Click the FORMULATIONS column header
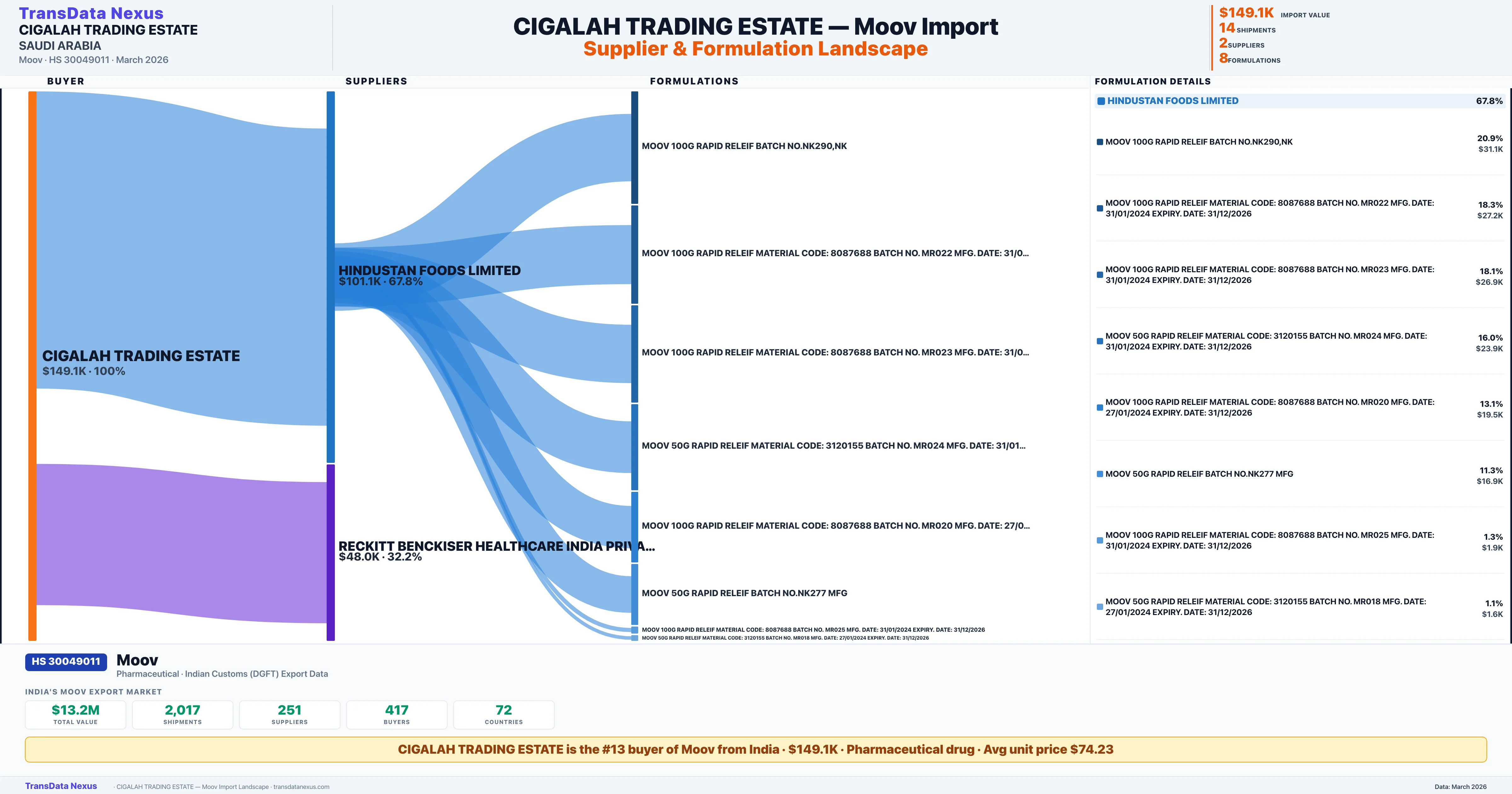 coord(695,81)
